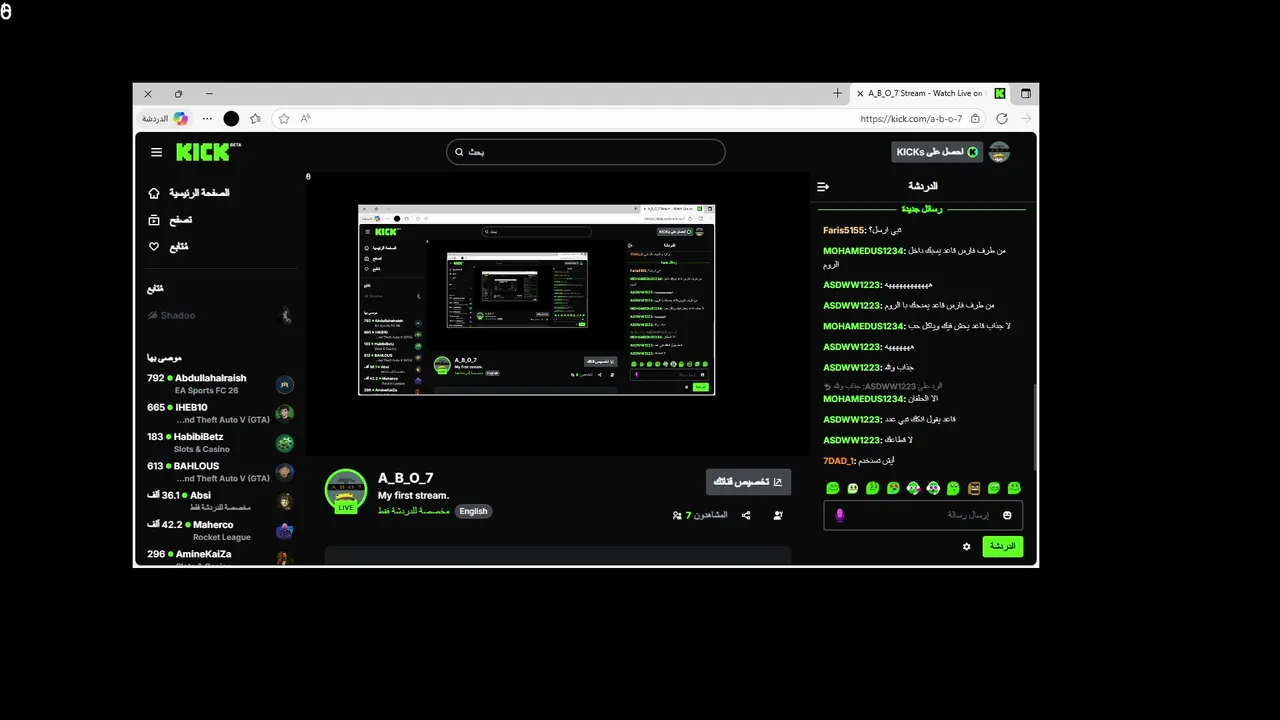This screenshot has width=1280, height=720.
Task: Open the chat-only category link (مخصصة للدردشة فقط)
Action: (413, 511)
